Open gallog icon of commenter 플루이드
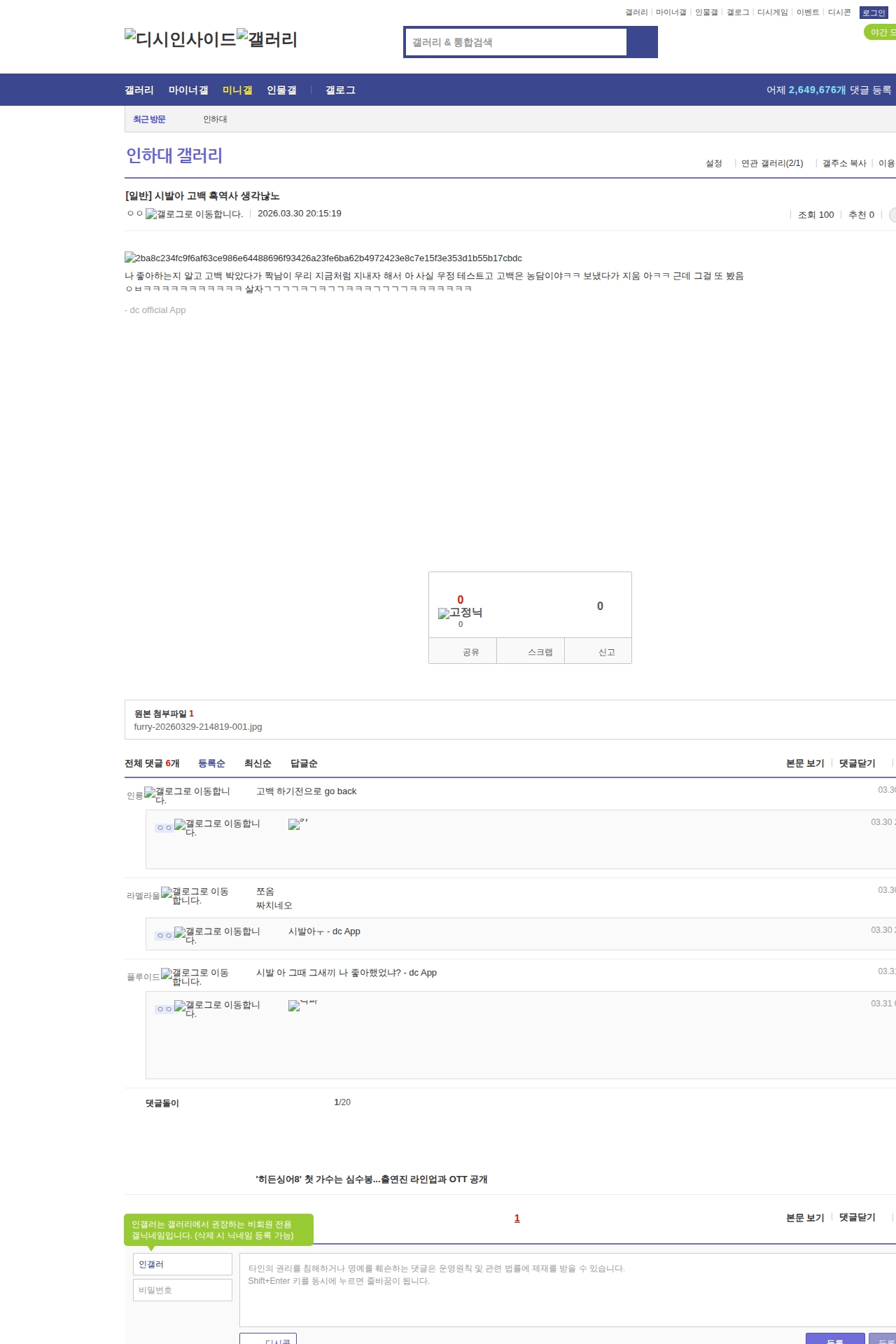 click(x=195, y=977)
